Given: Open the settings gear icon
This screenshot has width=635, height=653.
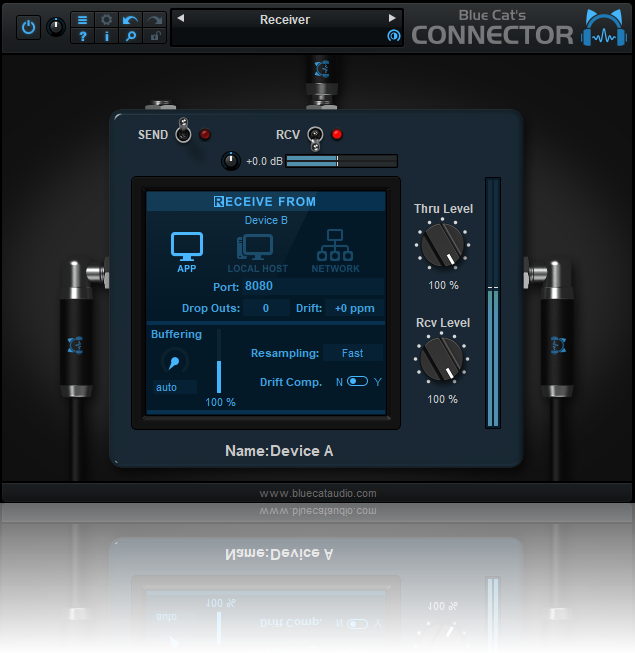Looking at the screenshot, I should [x=107, y=20].
